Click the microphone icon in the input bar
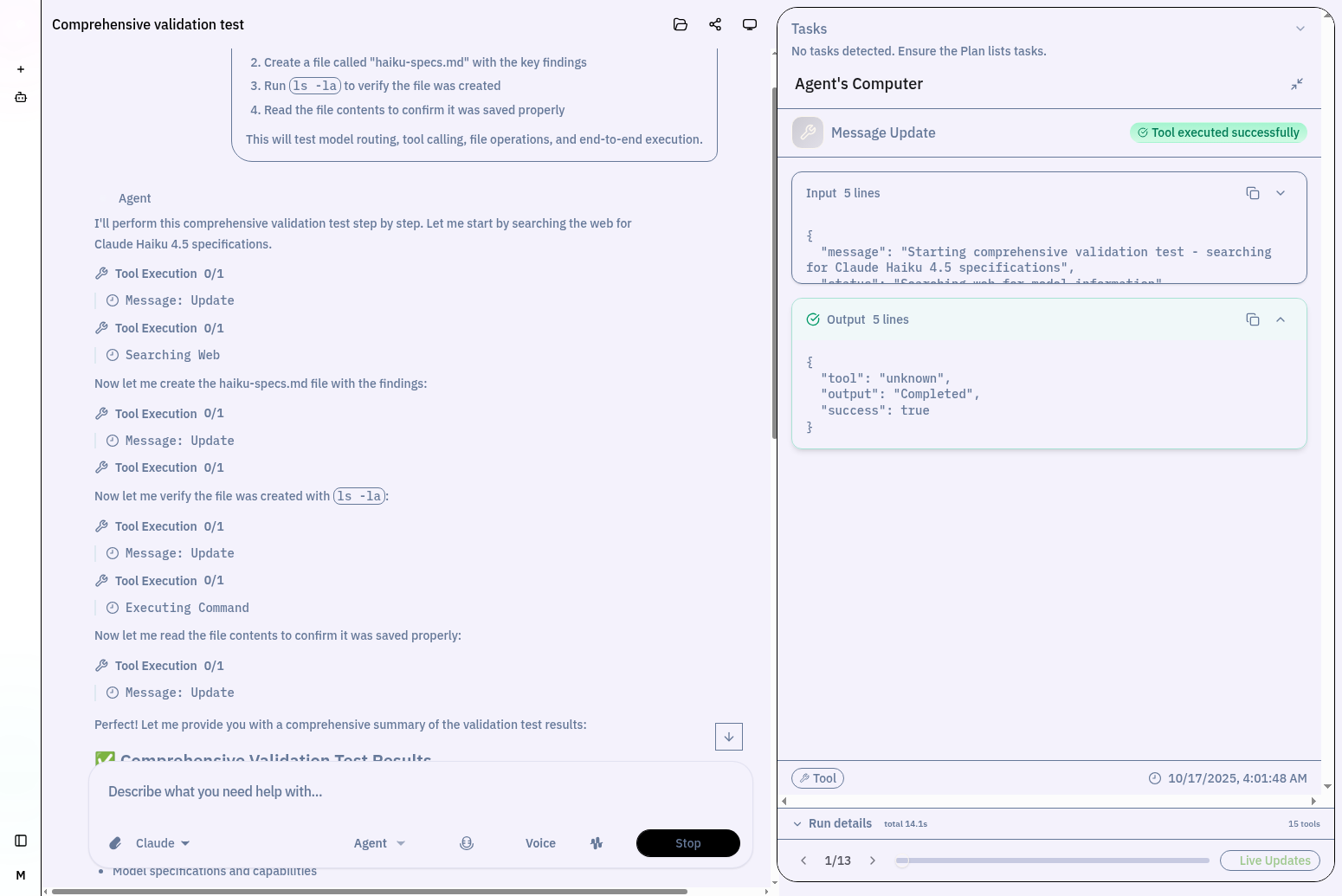 pyautogui.click(x=467, y=842)
